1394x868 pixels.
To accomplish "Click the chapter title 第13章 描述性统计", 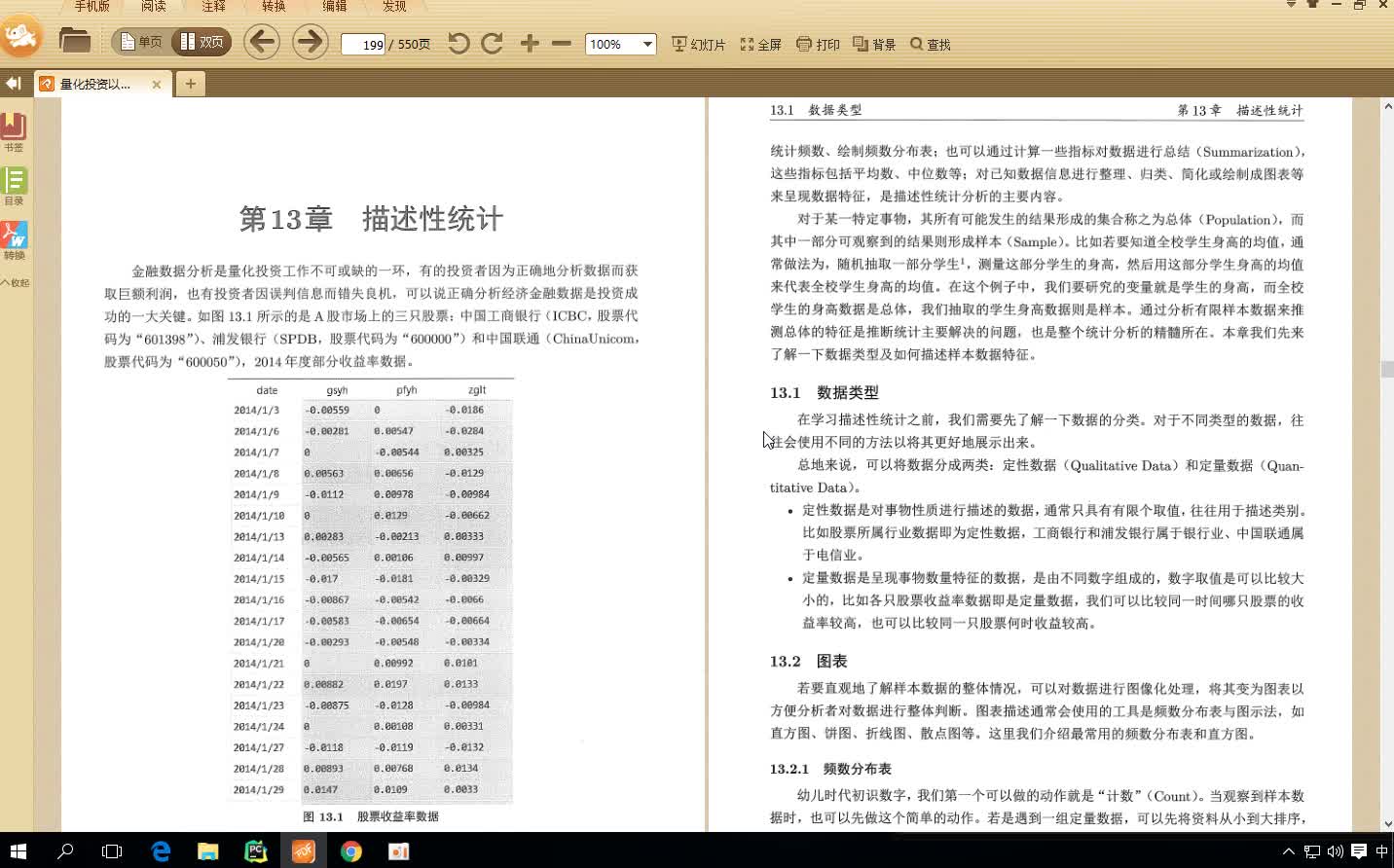I will coord(371,219).
